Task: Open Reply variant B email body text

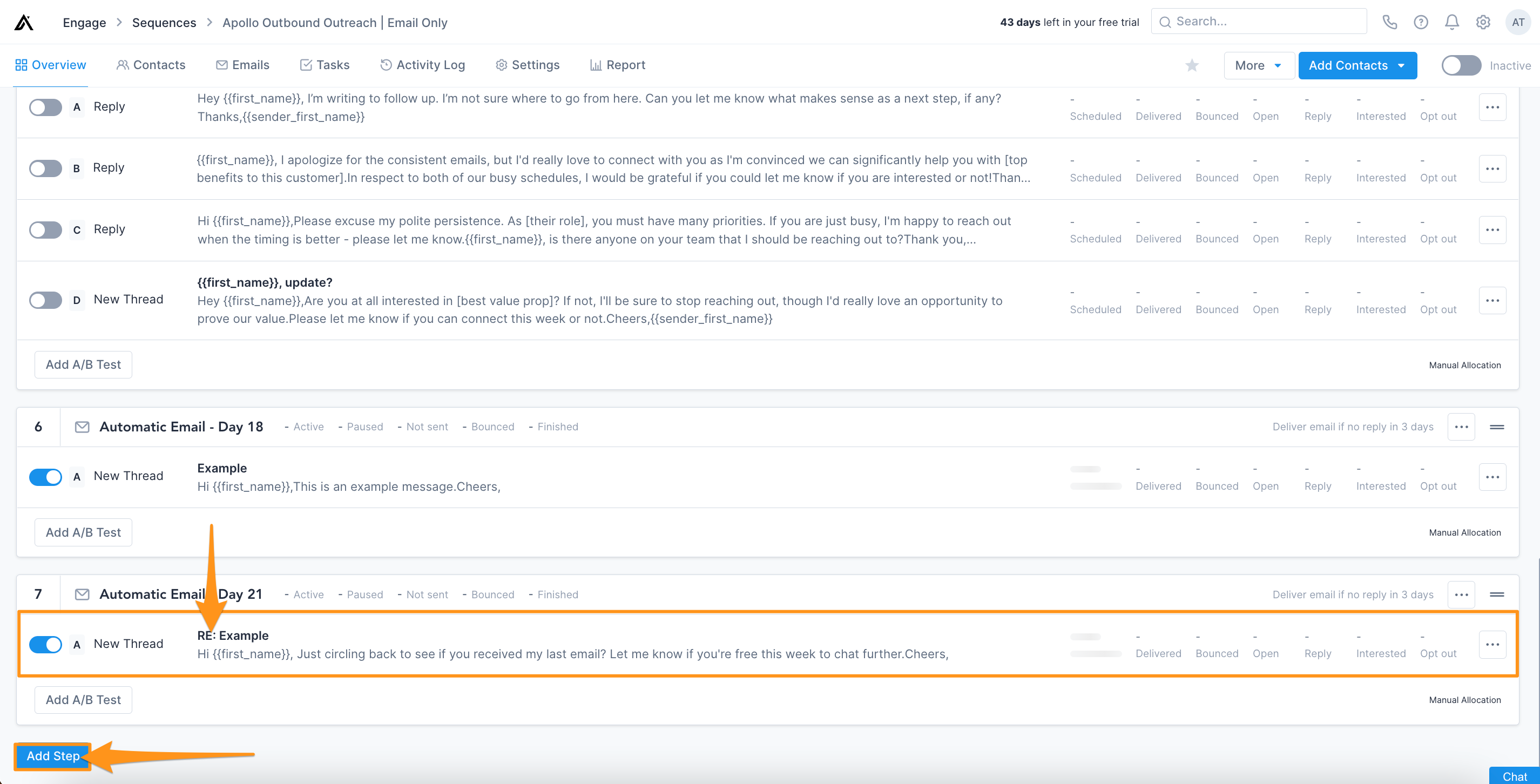Action: pos(613,168)
